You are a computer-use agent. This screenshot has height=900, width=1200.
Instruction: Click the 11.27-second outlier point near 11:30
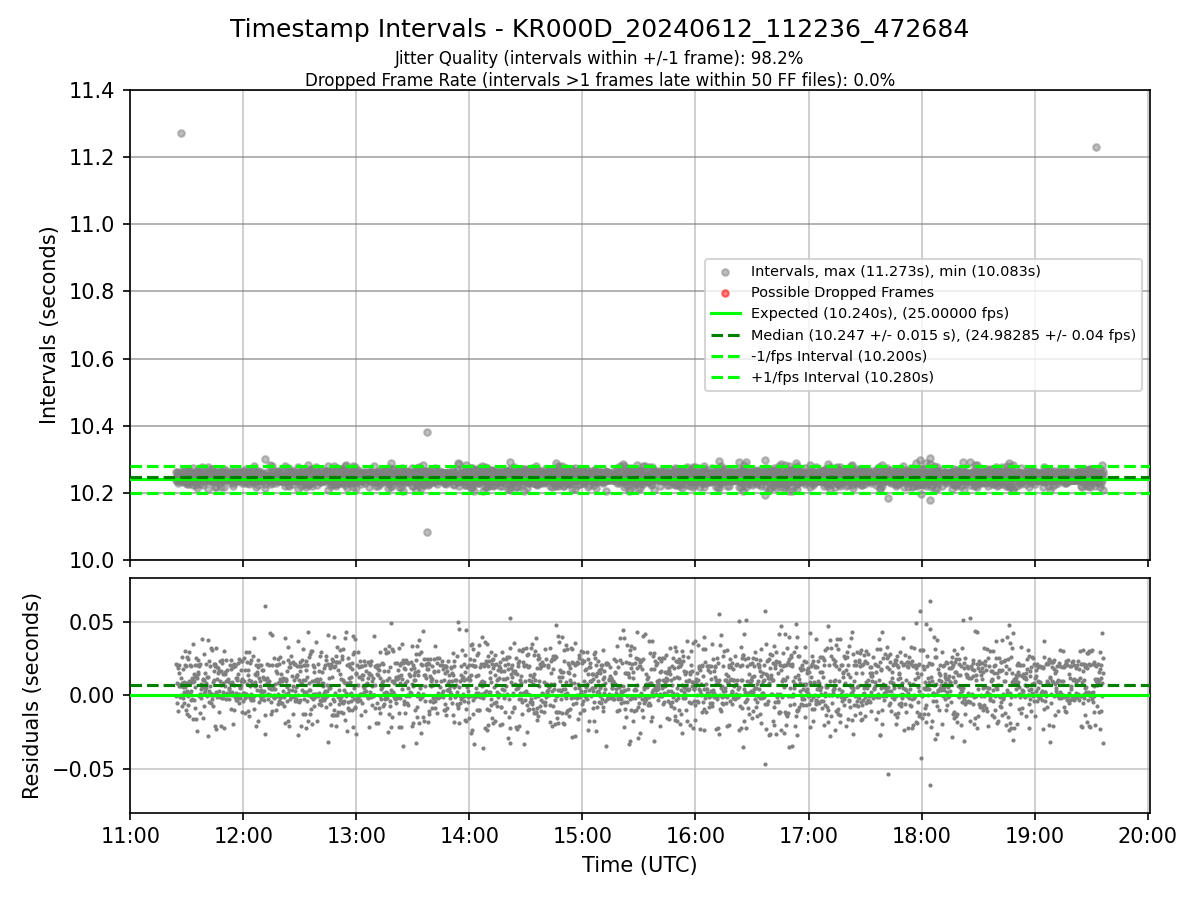pyautogui.click(x=181, y=133)
